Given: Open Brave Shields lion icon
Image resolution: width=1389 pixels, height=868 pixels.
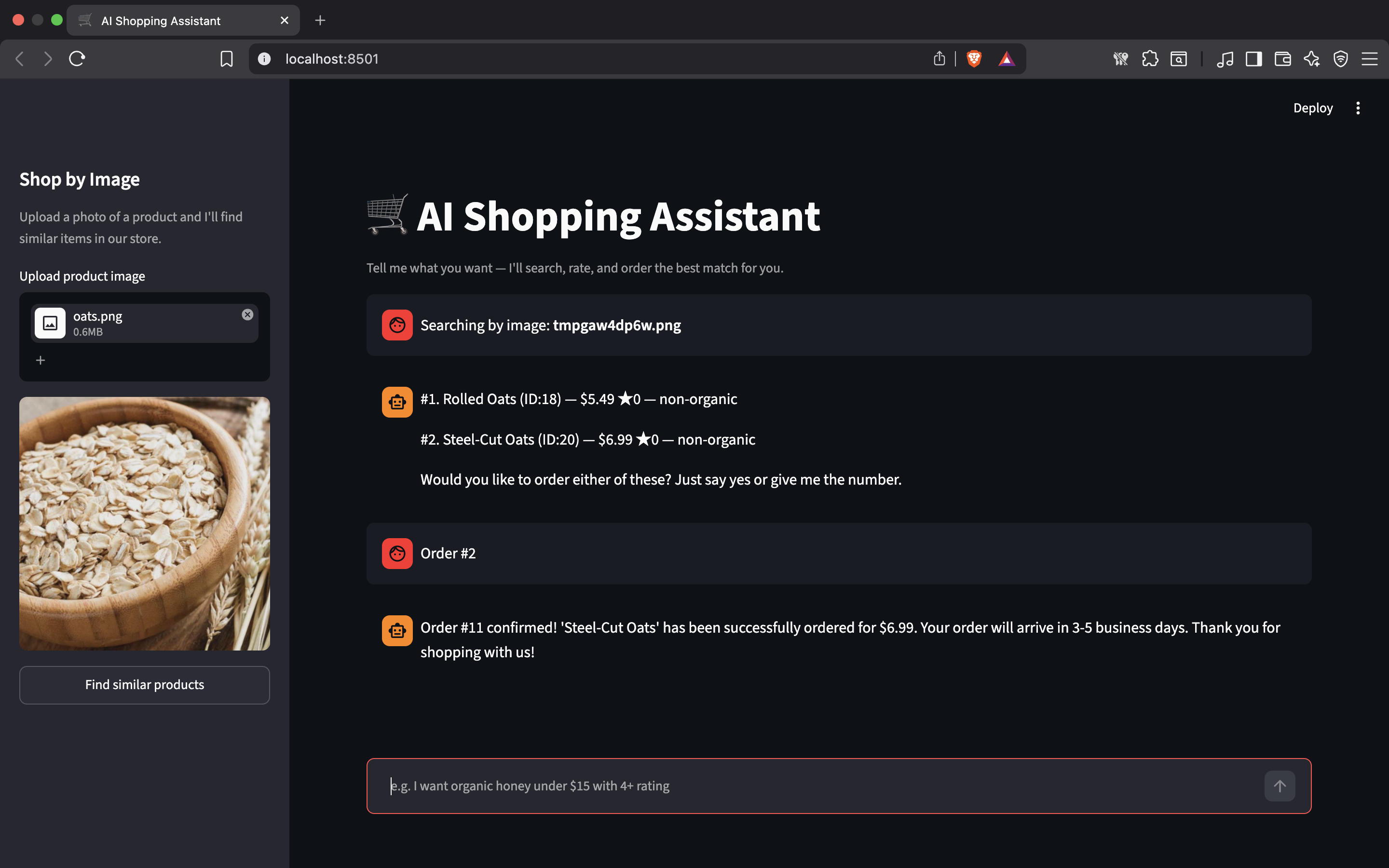Looking at the screenshot, I should coord(974,58).
